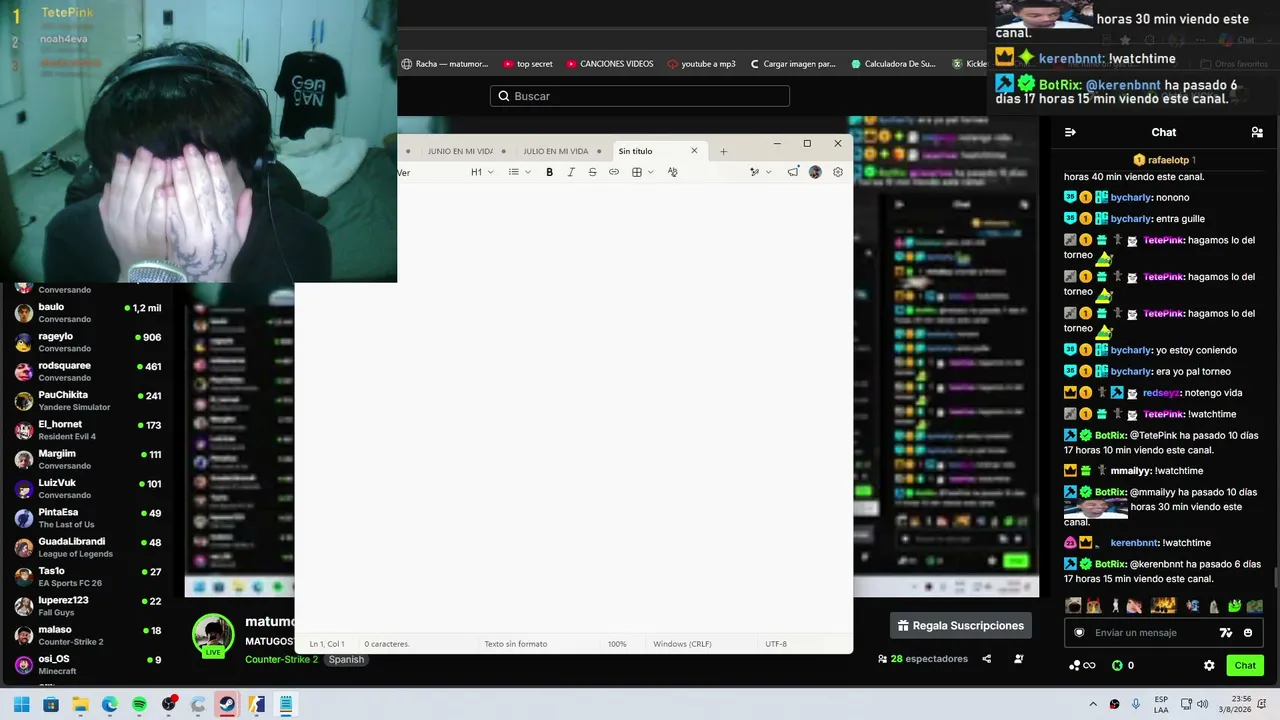This screenshot has height=720, width=1280.
Task: Open LuizVuk channel in sidebar
Action: point(87,489)
